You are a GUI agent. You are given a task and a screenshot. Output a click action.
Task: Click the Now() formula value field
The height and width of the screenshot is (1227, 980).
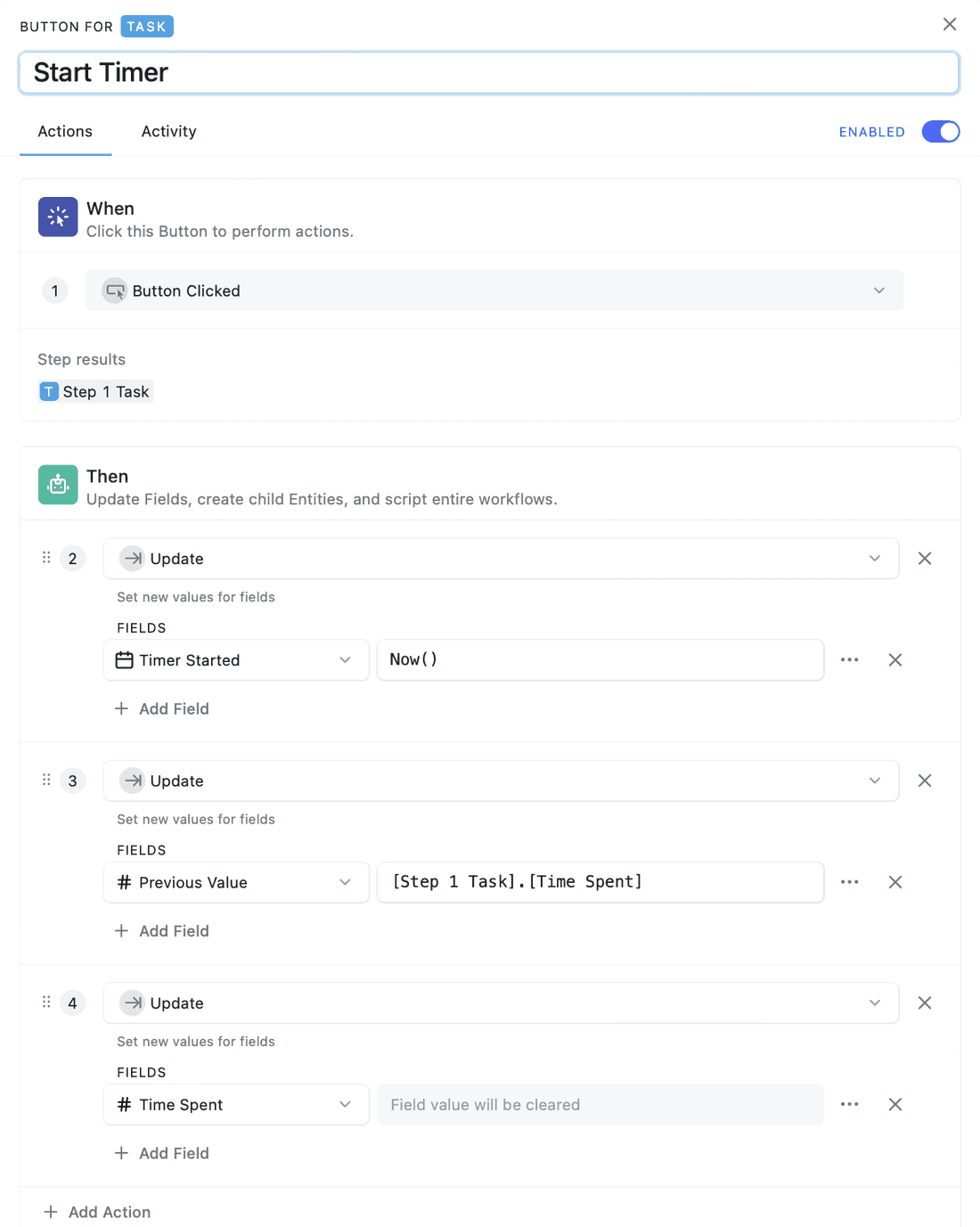tap(600, 660)
